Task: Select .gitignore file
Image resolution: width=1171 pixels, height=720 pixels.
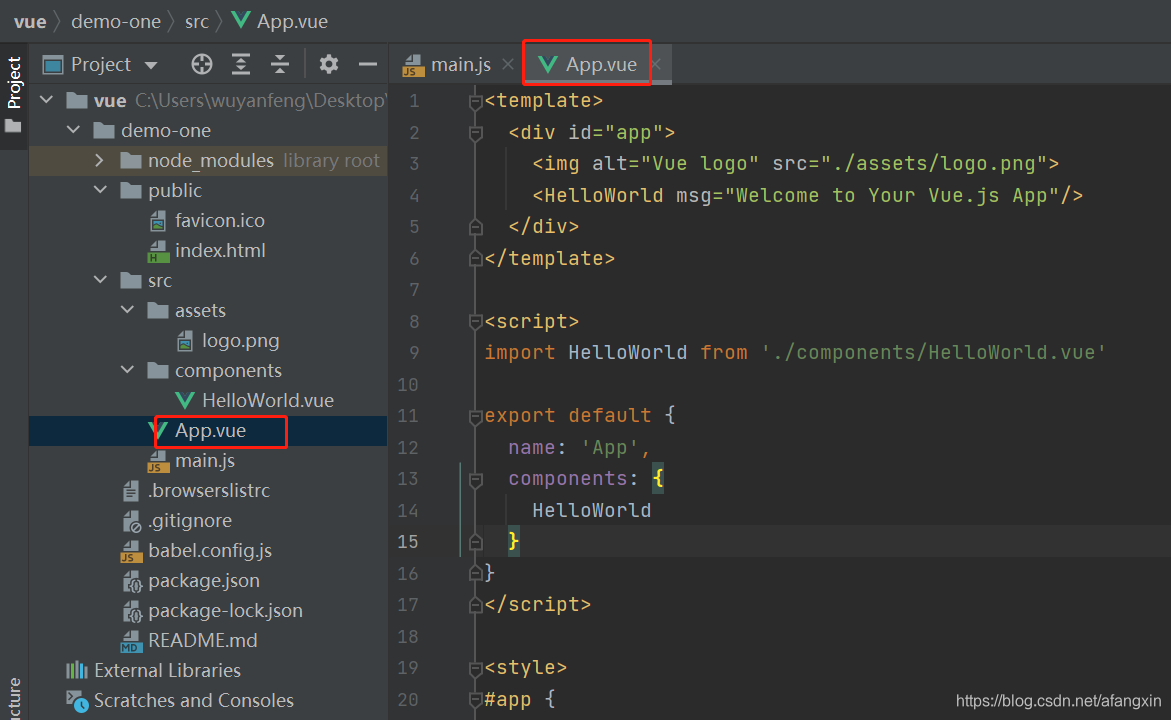Action: pyautogui.click(x=190, y=520)
